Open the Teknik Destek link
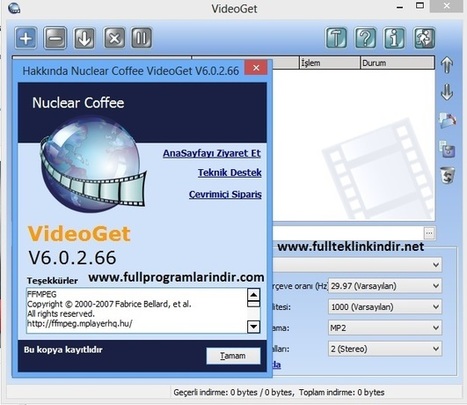The image size is (467, 405). point(230,173)
